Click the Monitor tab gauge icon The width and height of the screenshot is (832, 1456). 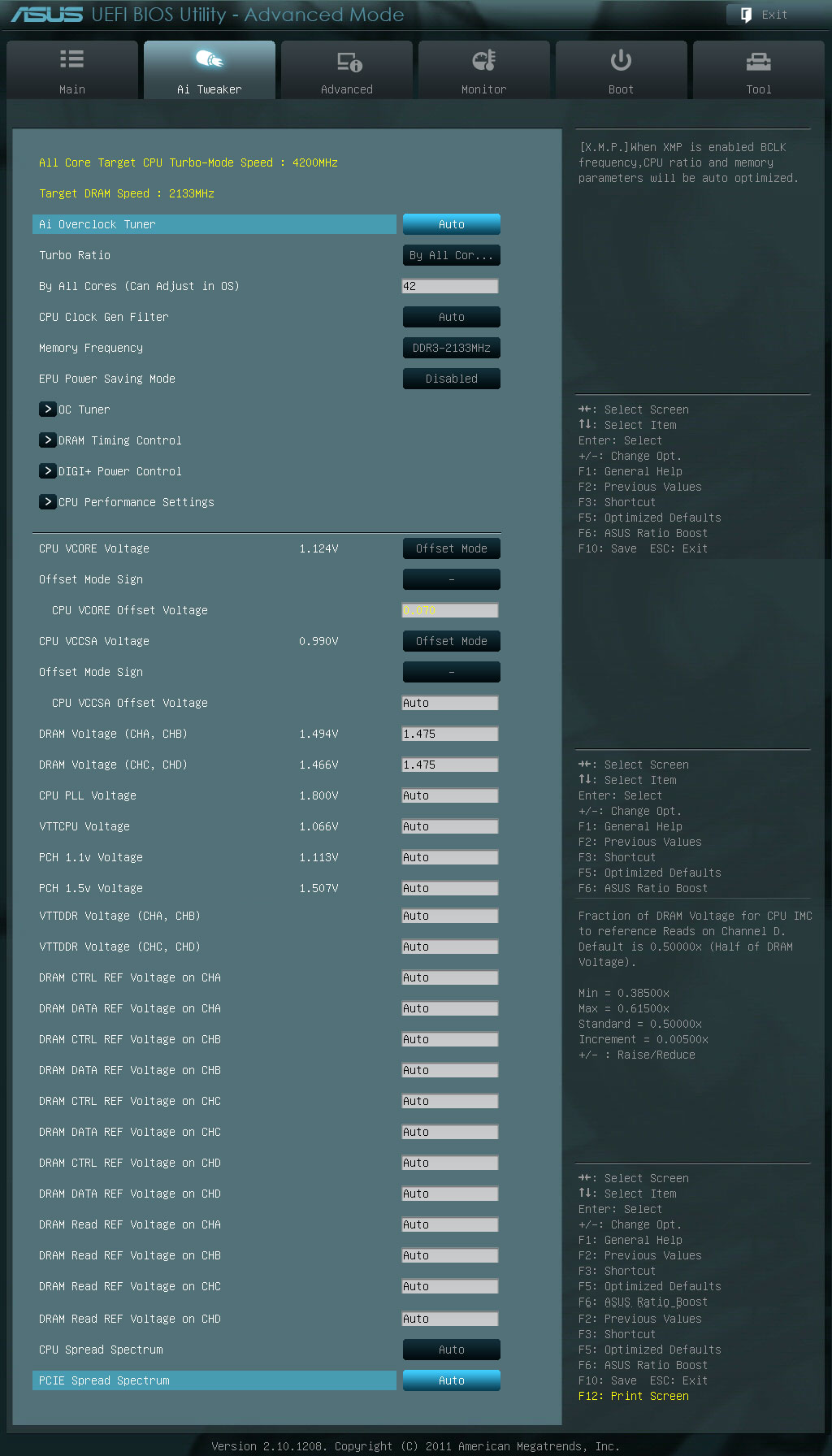click(x=483, y=60)
